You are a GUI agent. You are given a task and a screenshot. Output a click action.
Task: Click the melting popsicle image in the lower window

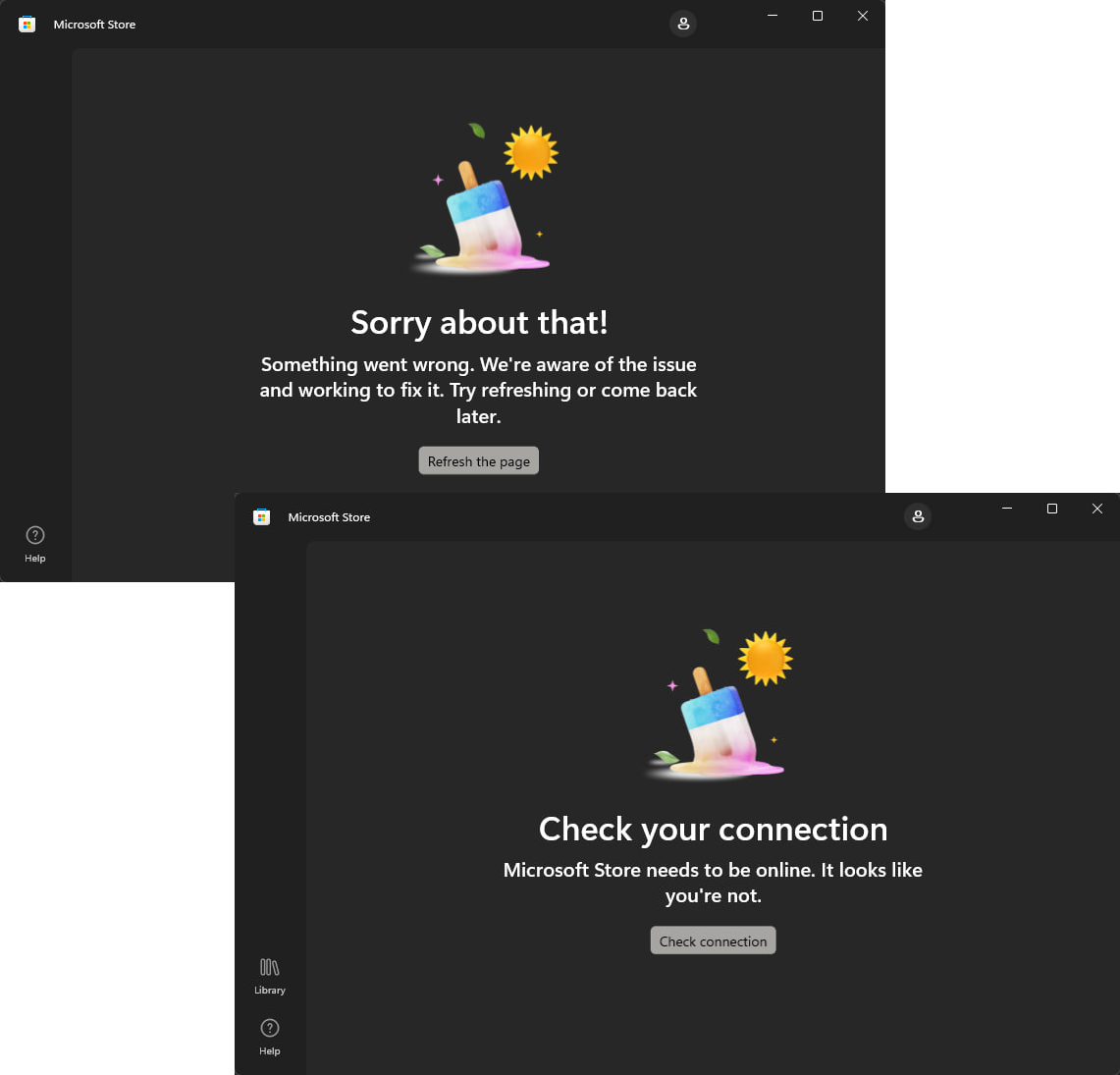tap(720, 704)
